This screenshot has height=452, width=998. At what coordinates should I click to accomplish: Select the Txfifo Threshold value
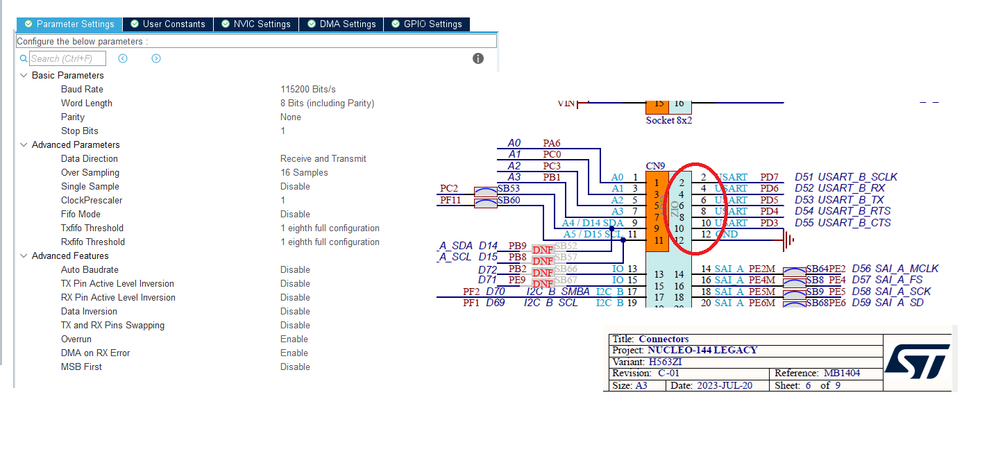pyautogui.click(x=330, y=228)
